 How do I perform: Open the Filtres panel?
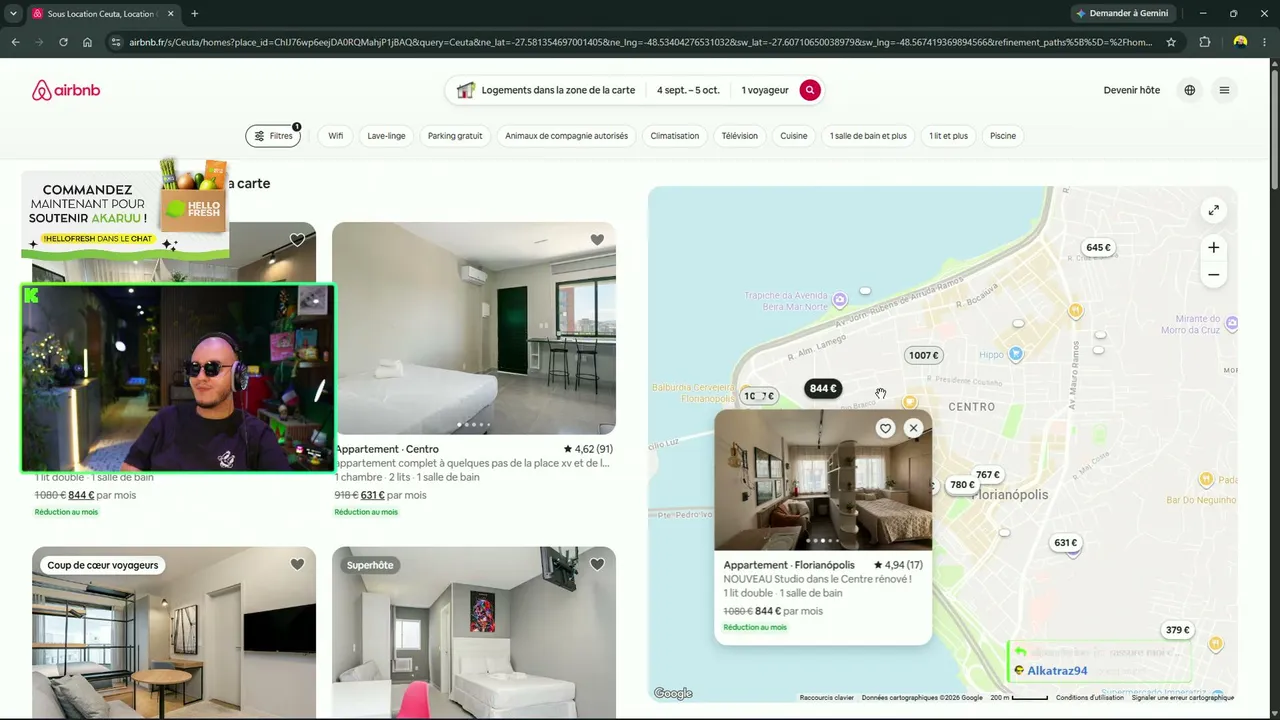click(x=273, y=136)
